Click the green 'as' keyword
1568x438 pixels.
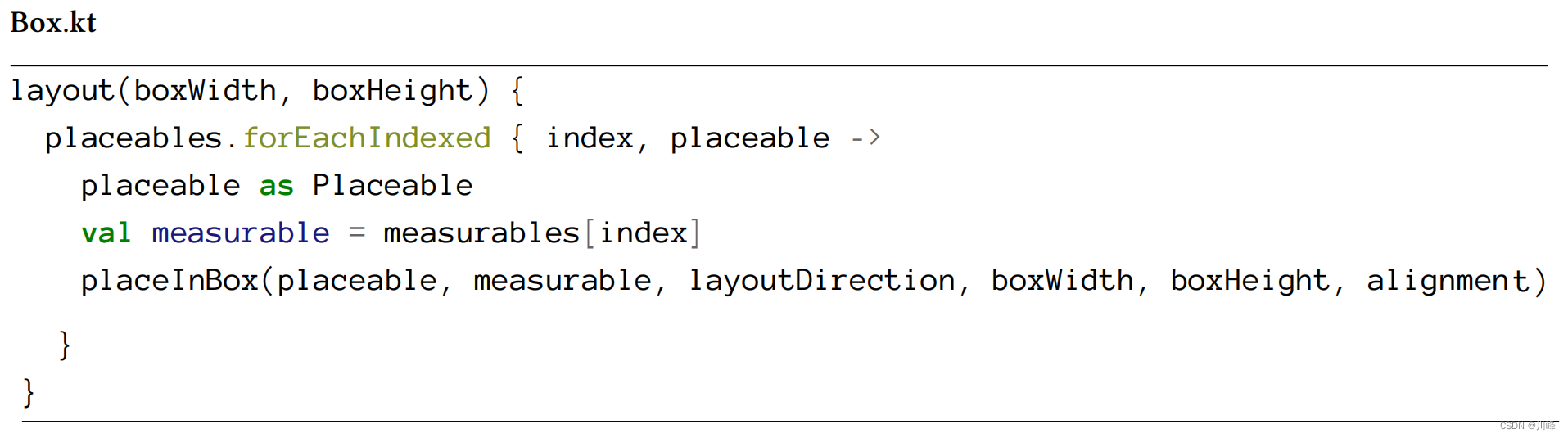(x=276, y=186)
